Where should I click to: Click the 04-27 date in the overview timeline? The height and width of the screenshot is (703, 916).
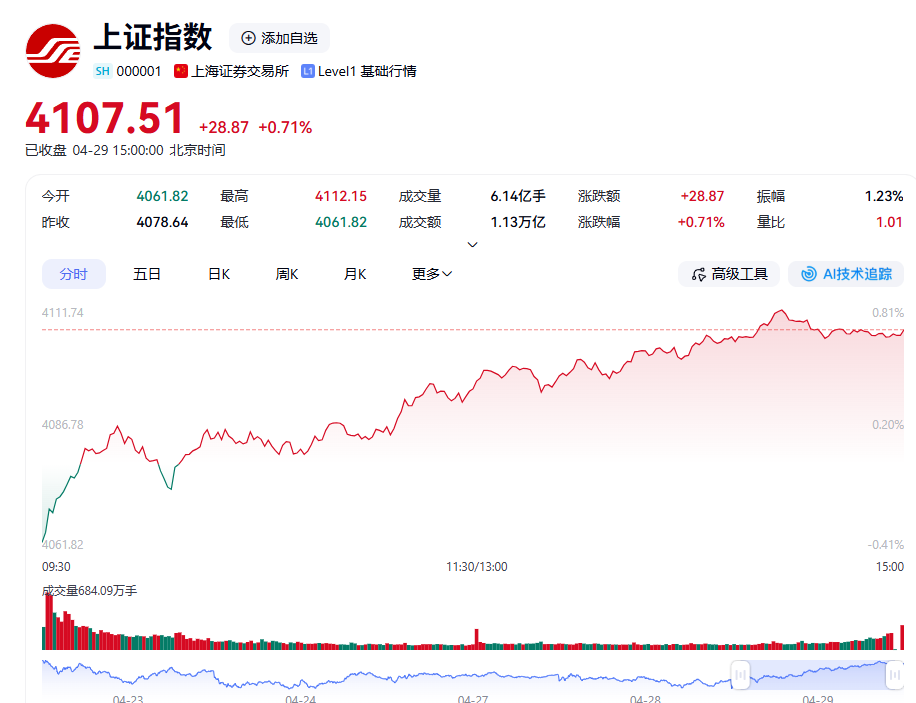(472, 699)
